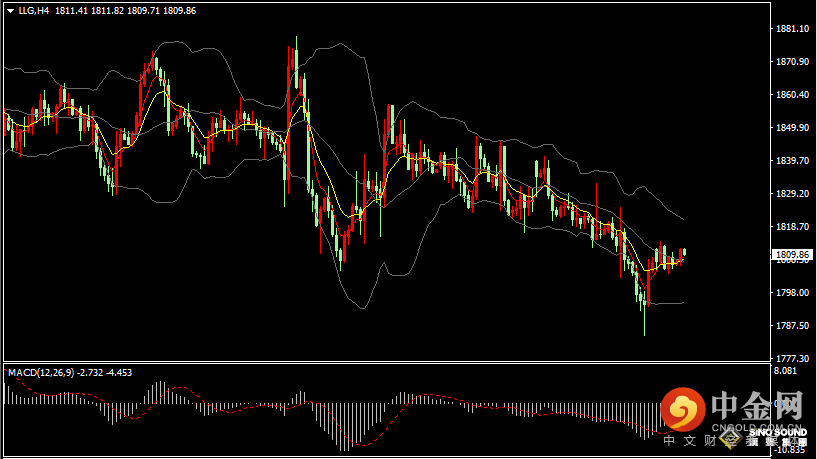817x459 pixels.
Task: Click the 1870.90 price axis label
Action: click(793, 61)
